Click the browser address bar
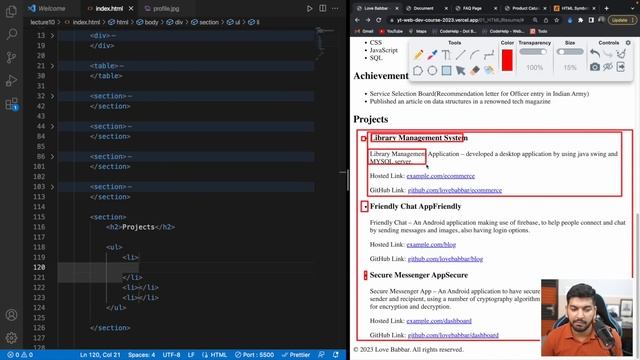640x360 pixels. point(460,20)
